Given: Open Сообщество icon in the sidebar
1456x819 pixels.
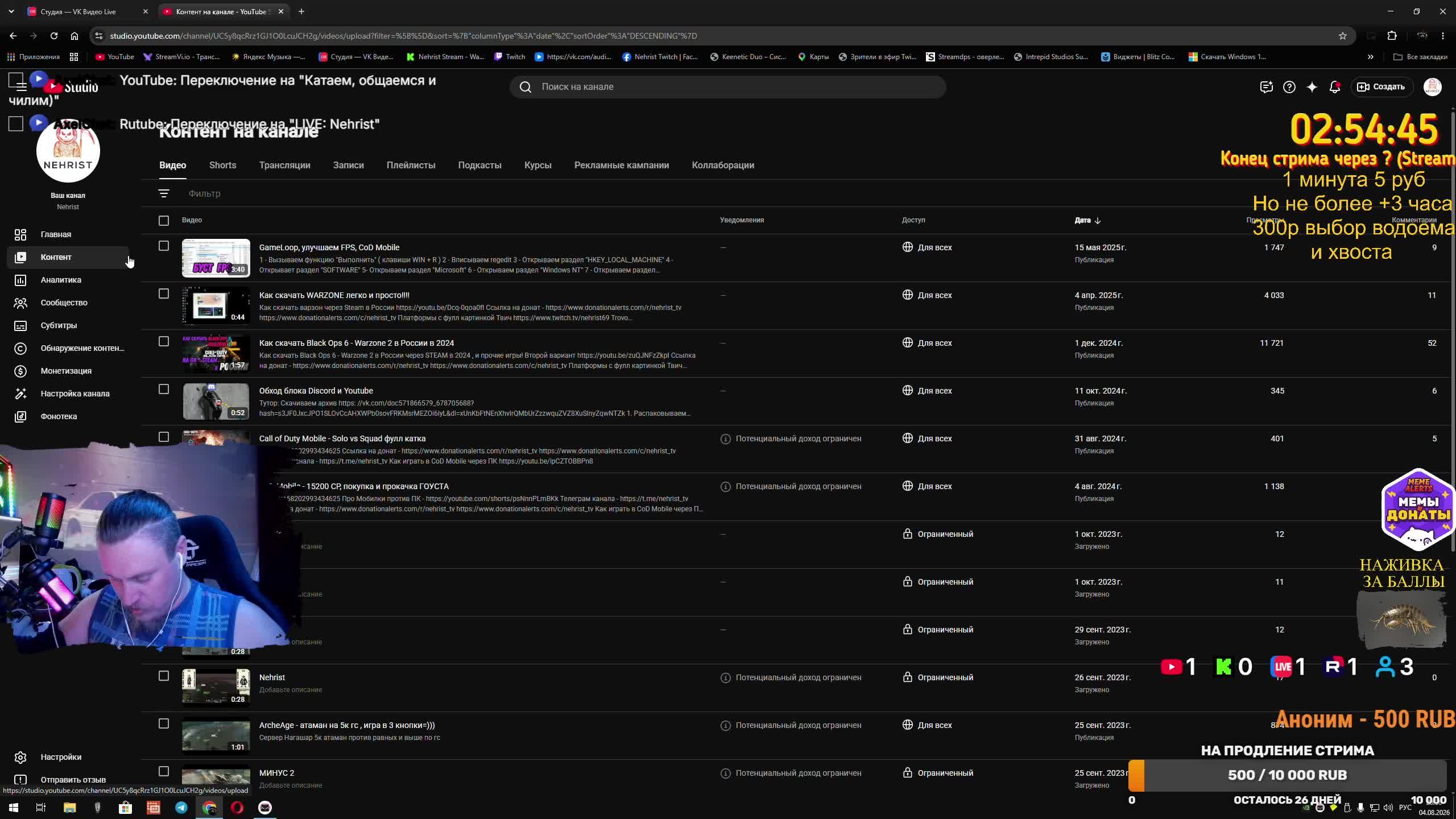Looking at the screenshot, I should point(20,303).
